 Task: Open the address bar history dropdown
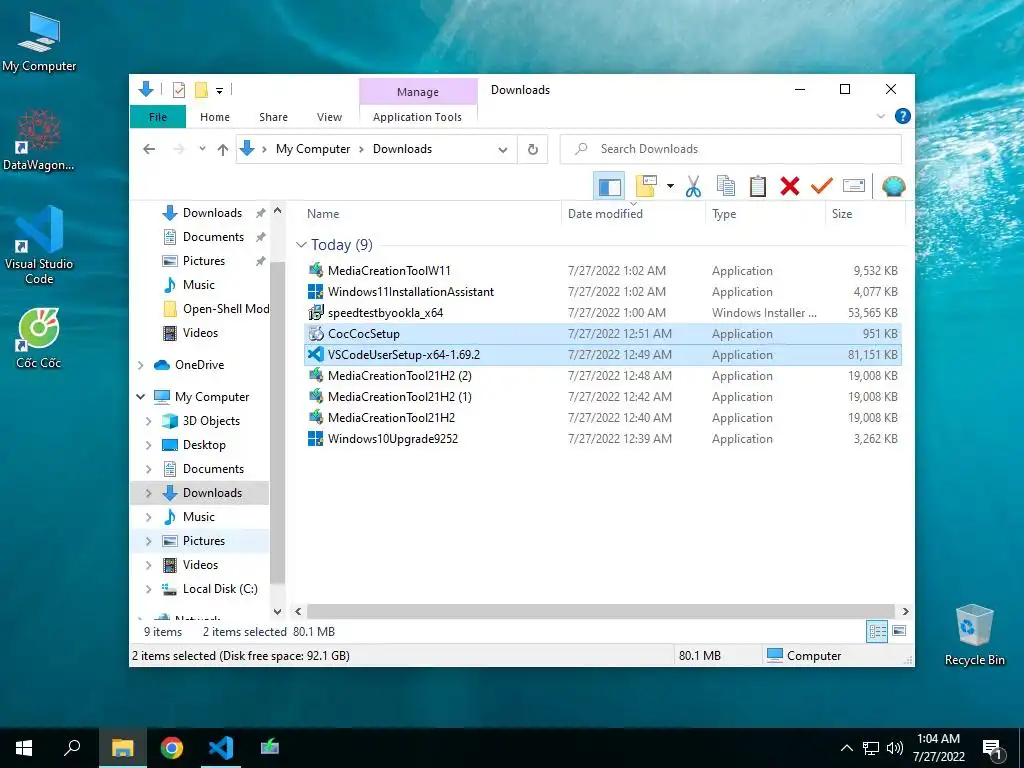coord(503,150)
